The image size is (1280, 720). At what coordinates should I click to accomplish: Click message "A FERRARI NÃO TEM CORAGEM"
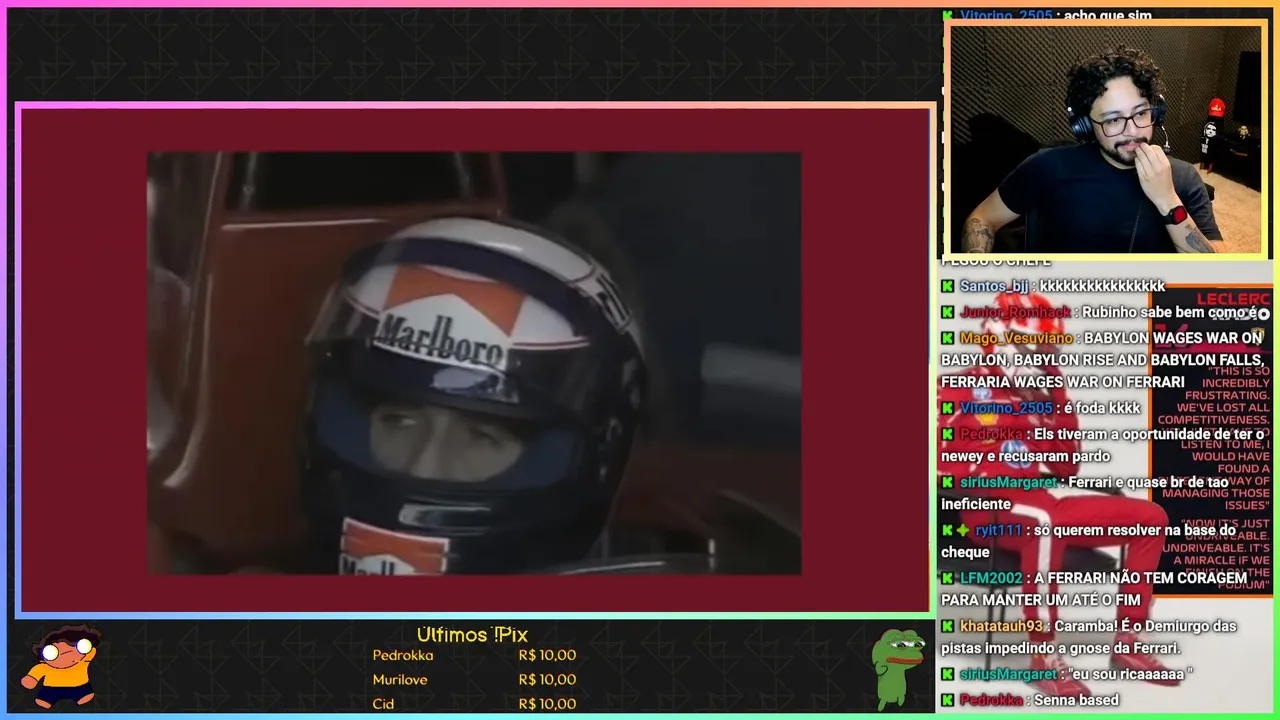point(1094,589)
